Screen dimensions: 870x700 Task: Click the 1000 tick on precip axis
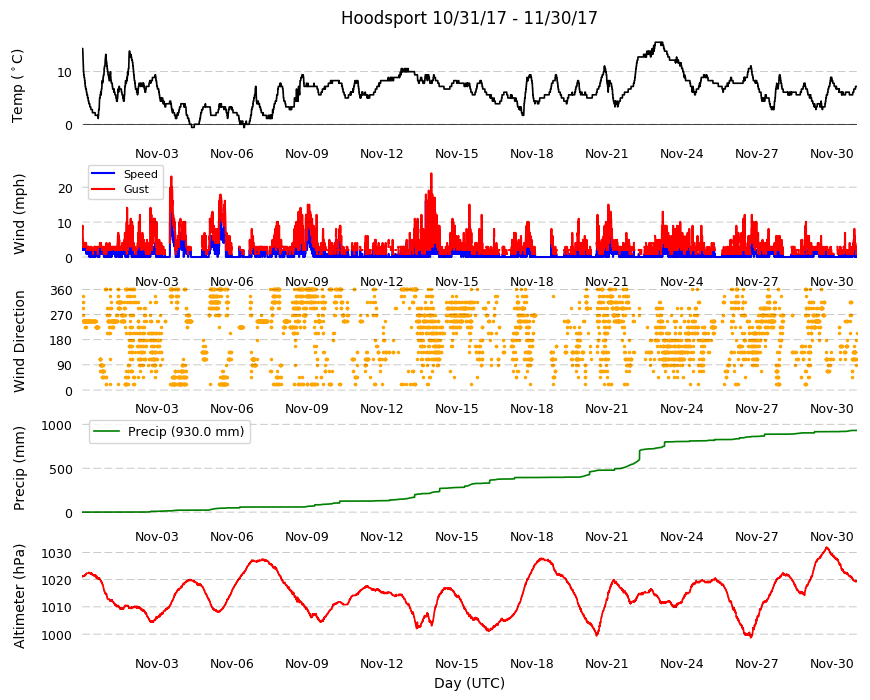coord(58,425)
